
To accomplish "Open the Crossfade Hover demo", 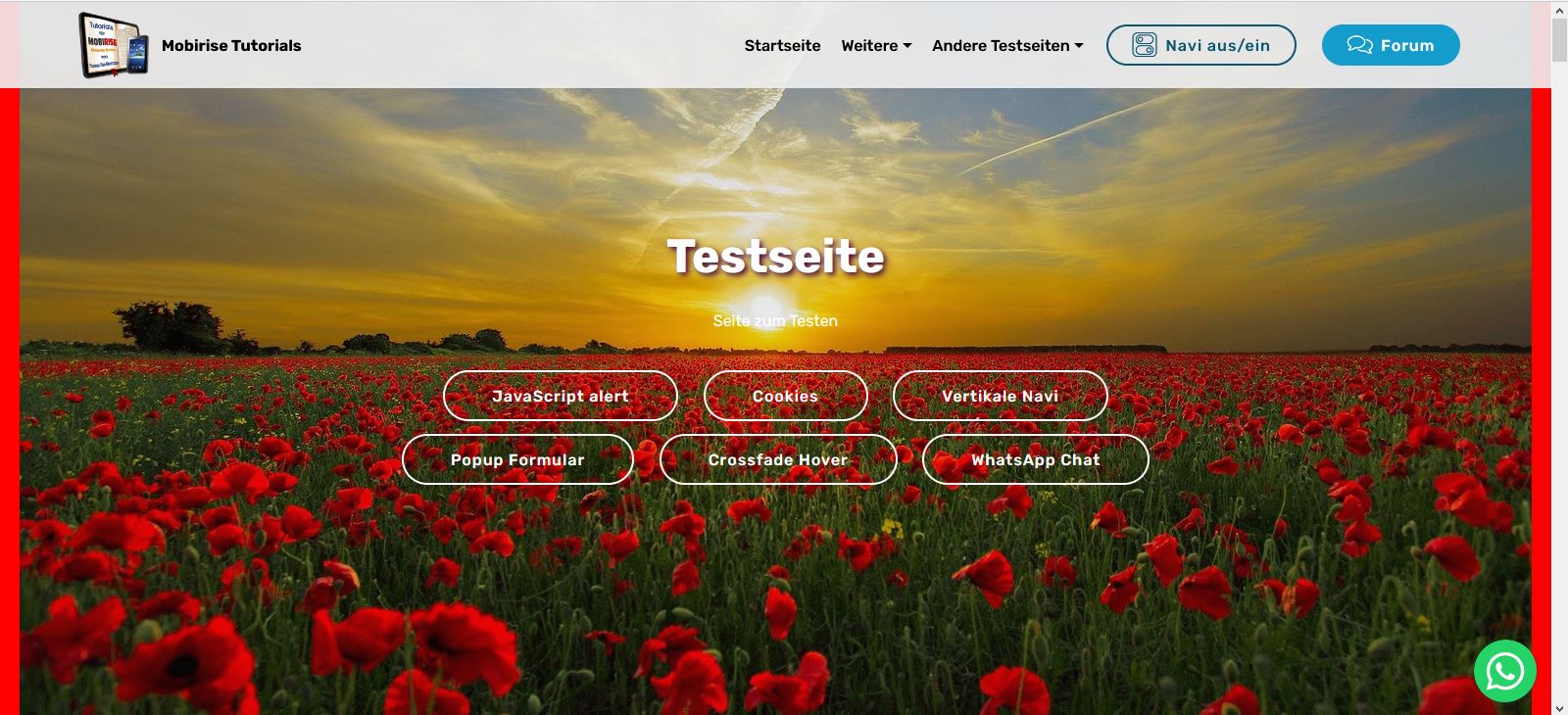I will (x=778, y=459).
